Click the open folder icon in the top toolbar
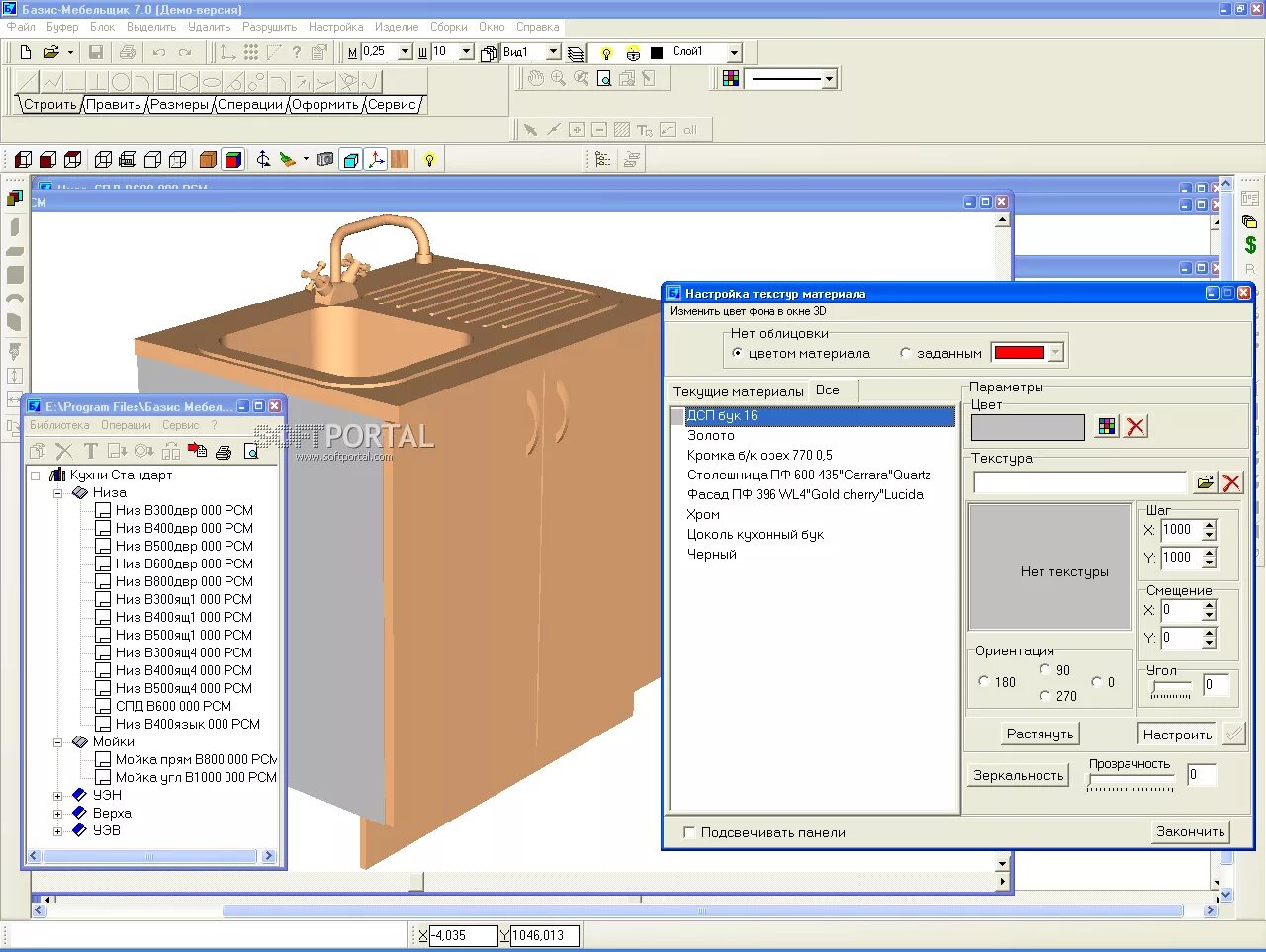 (50, 52)
